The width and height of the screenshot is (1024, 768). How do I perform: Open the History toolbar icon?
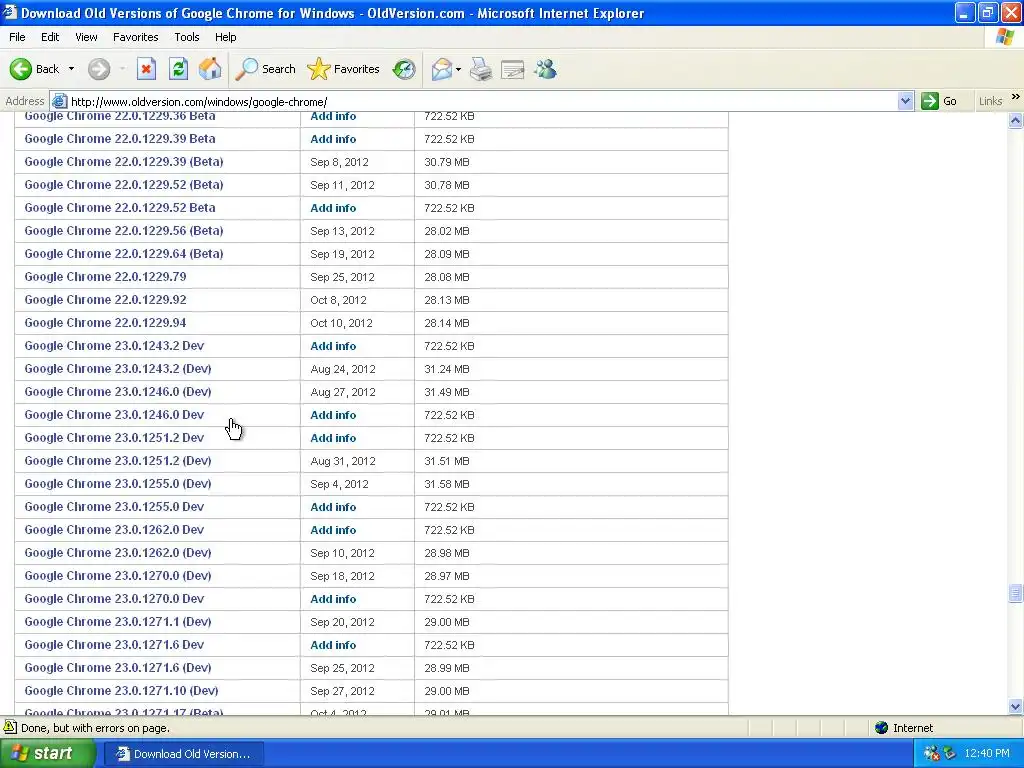404,69
